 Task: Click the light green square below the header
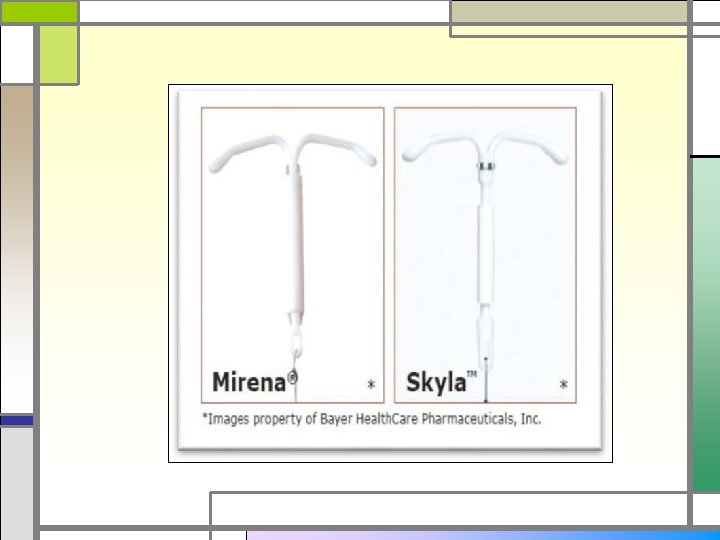click(x=58, y=54)
